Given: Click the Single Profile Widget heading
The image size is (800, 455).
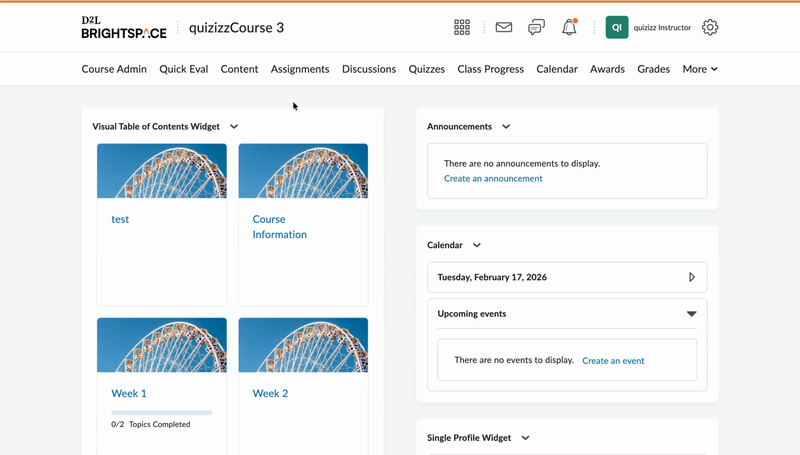Looking at the screenshot, I should point(469,438).
